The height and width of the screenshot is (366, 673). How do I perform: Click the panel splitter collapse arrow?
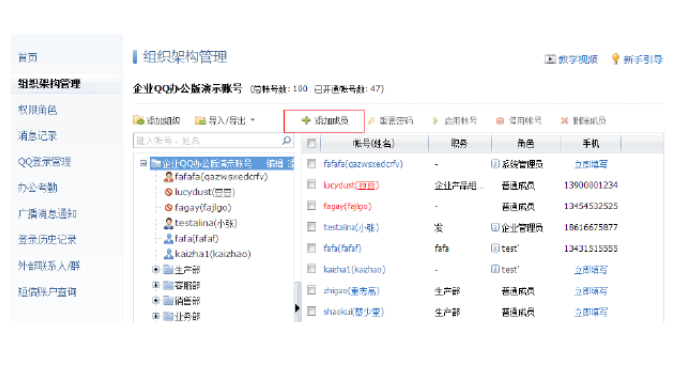click(297, 308)
